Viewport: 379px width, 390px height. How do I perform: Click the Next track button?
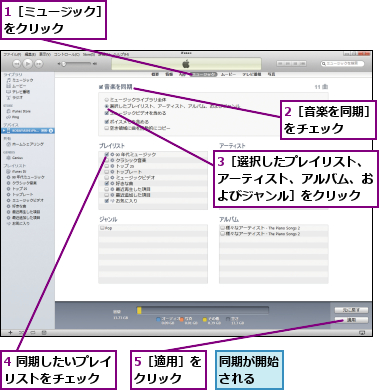(x=39, y=63)
